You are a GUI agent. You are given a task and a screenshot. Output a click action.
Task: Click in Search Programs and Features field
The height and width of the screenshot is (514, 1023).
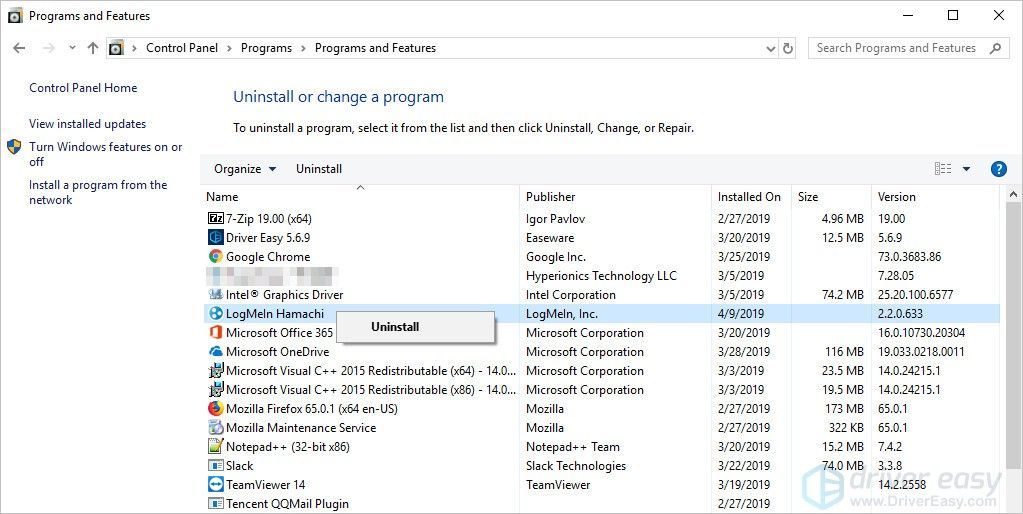coord(896,48)
